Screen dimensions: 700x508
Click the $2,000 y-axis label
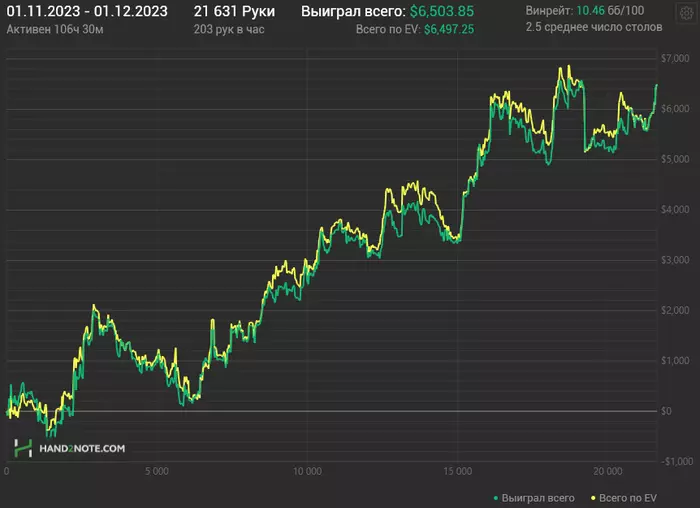coord(675,310)
